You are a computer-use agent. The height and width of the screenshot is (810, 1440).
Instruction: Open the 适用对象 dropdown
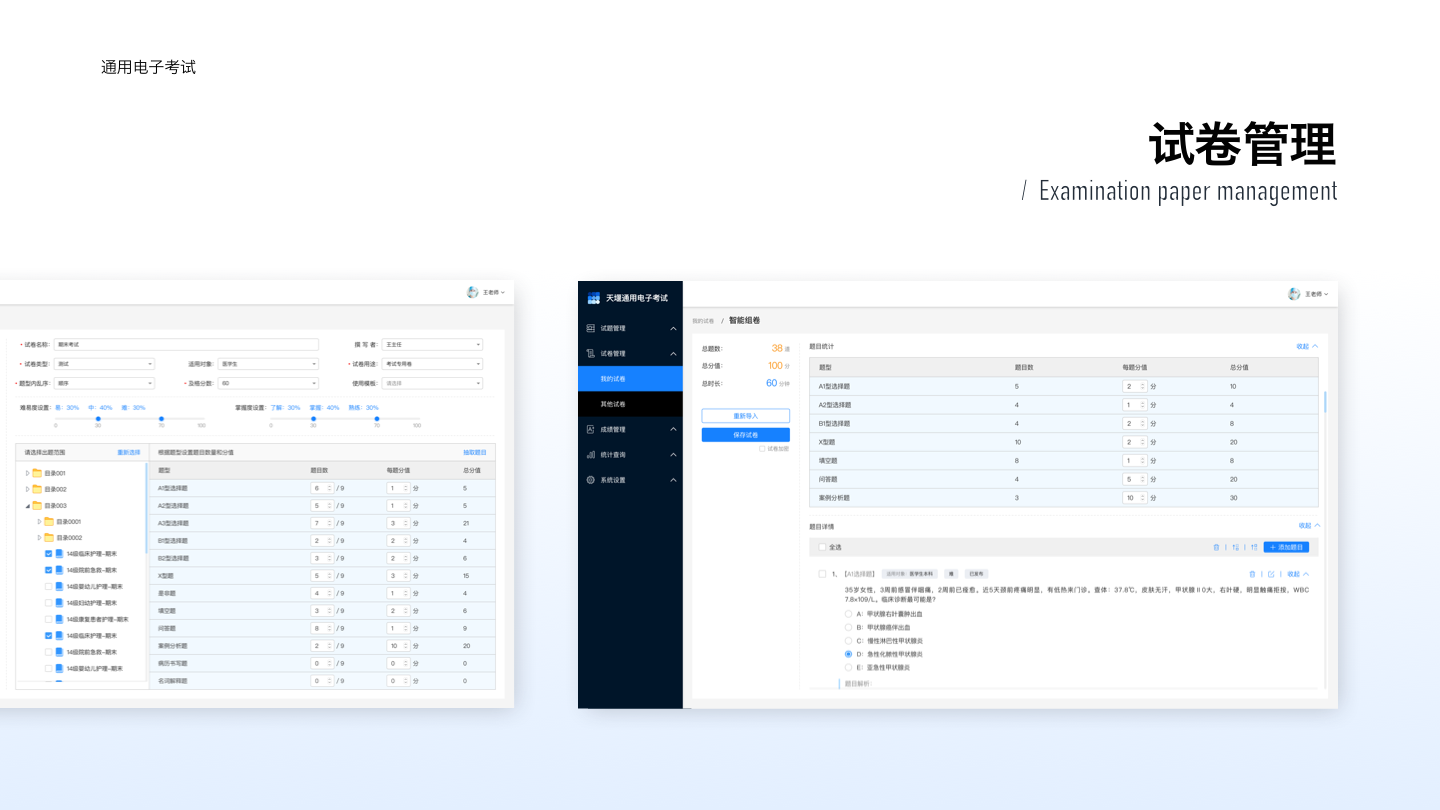point(268,364)
